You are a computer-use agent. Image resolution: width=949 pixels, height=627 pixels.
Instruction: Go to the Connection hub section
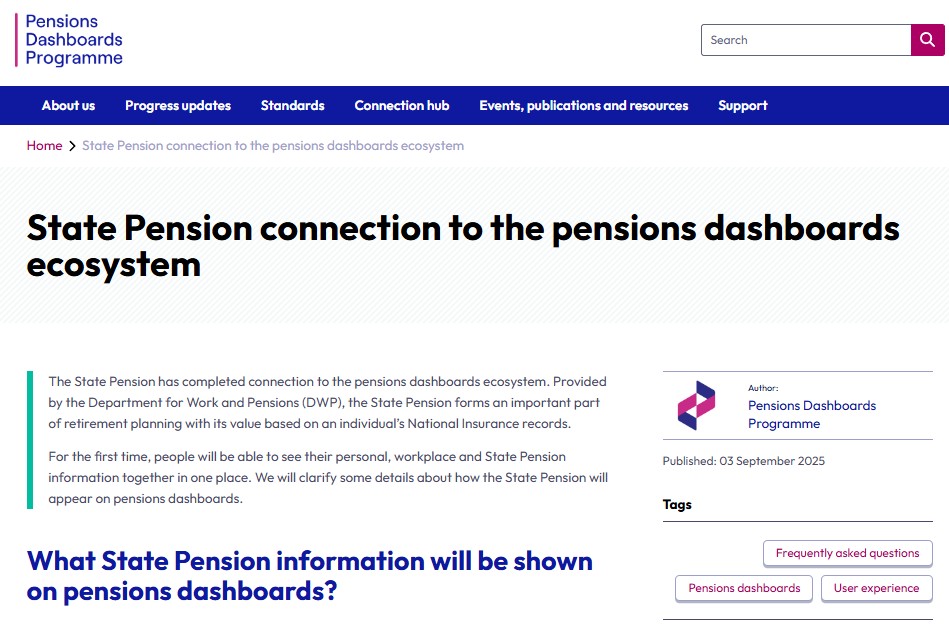pos(402,105)
